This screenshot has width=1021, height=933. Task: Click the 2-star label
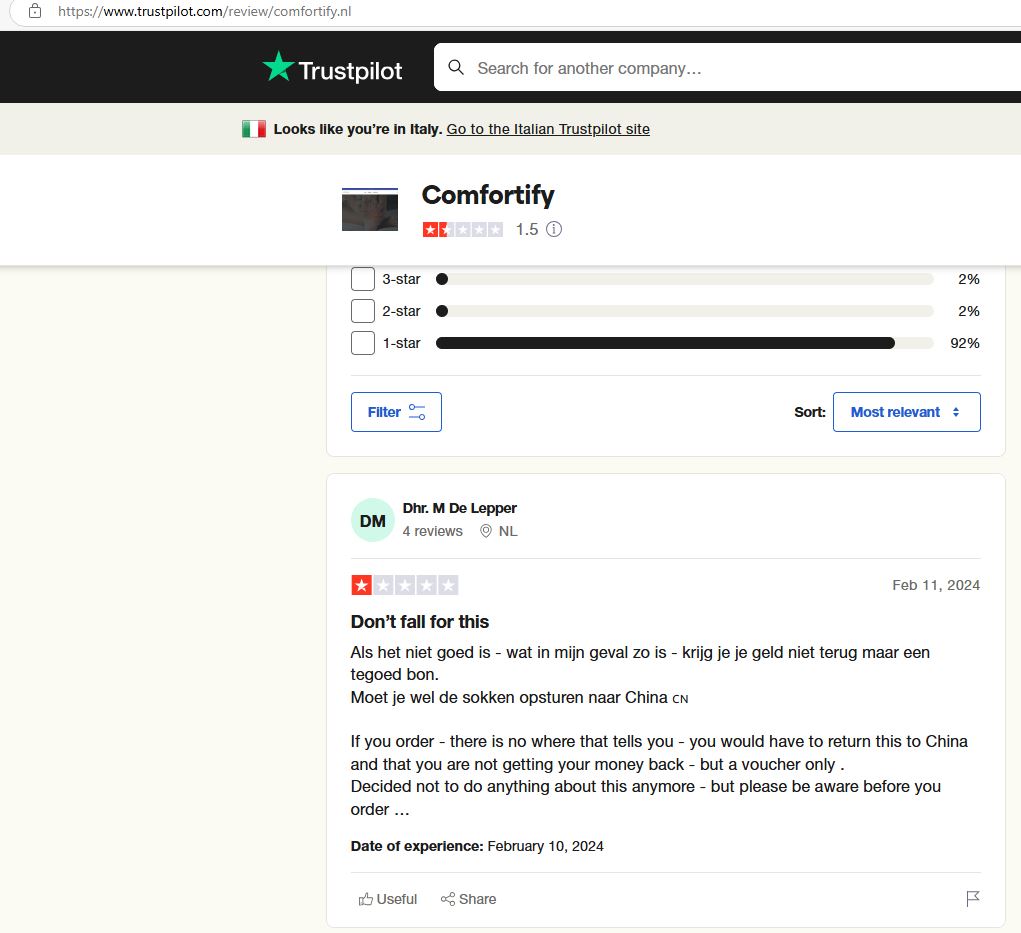(x=401, y=311)
